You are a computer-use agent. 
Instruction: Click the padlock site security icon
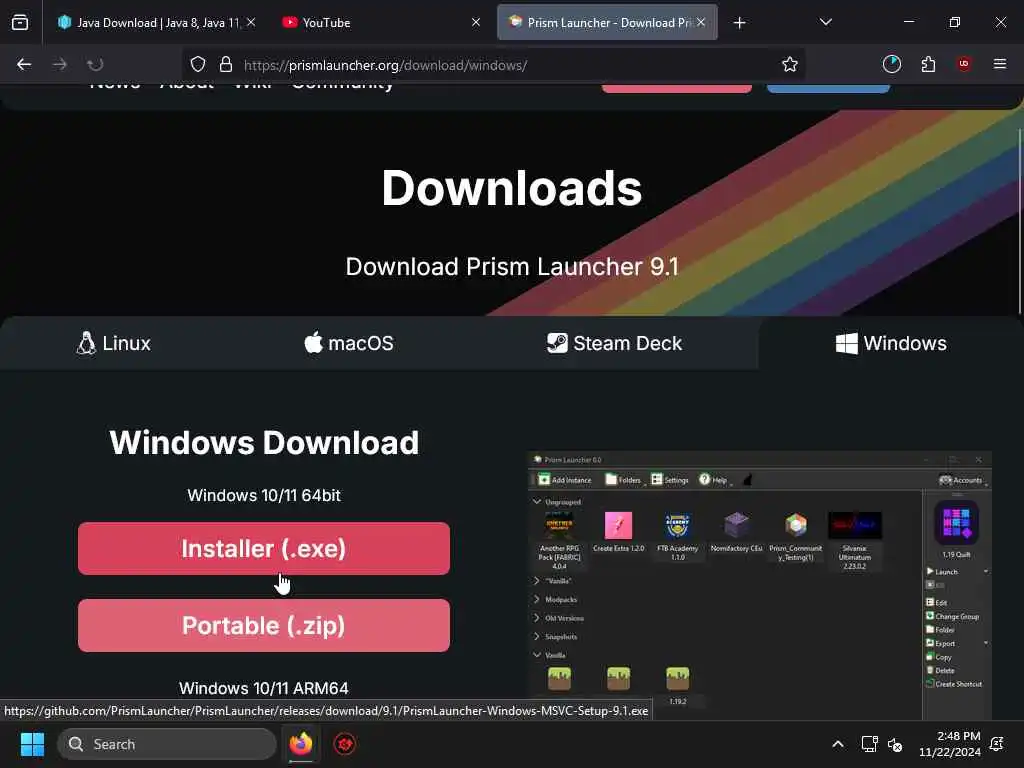click(x=226, y=64)
